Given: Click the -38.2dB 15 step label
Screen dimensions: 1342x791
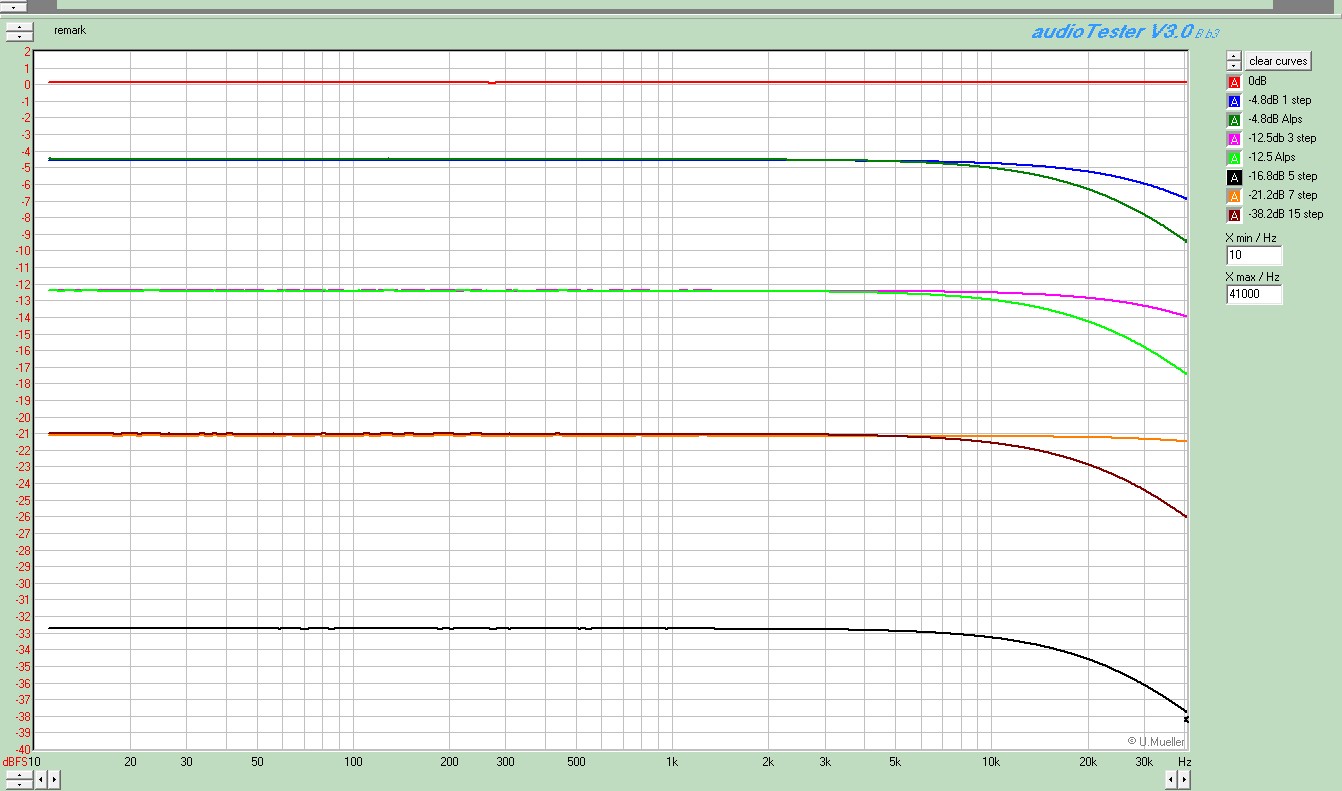Looking at the screenshot, I should pos(1286,214).
